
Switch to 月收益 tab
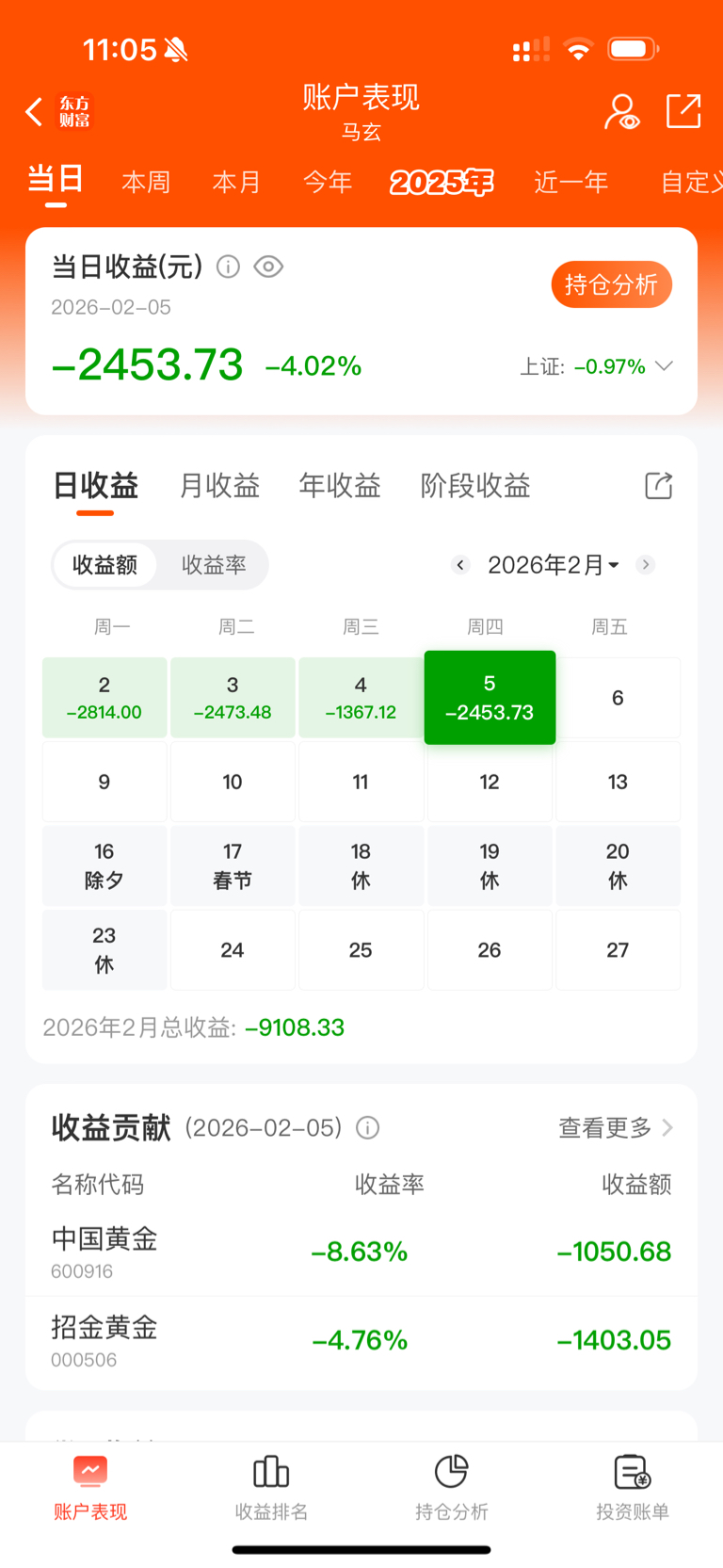click(x=219, y=486)
